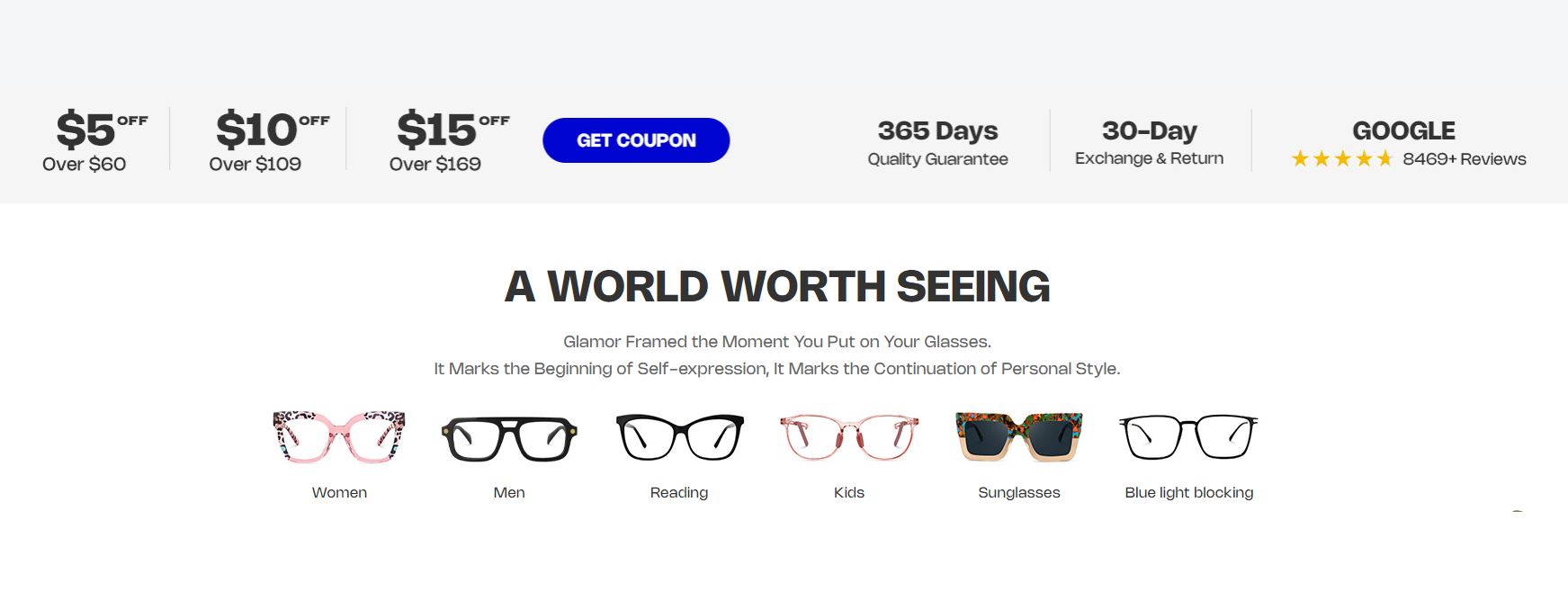The image size is (1568, 592).
Task: Open the 365 Days Quality Guarantee info
Action: click(x=937, y=143)
